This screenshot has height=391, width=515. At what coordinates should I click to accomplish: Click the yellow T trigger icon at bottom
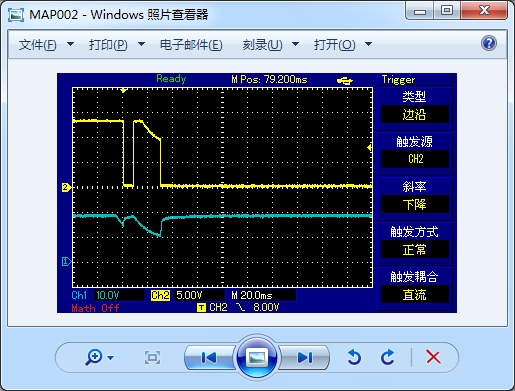[x=201, y=308]
